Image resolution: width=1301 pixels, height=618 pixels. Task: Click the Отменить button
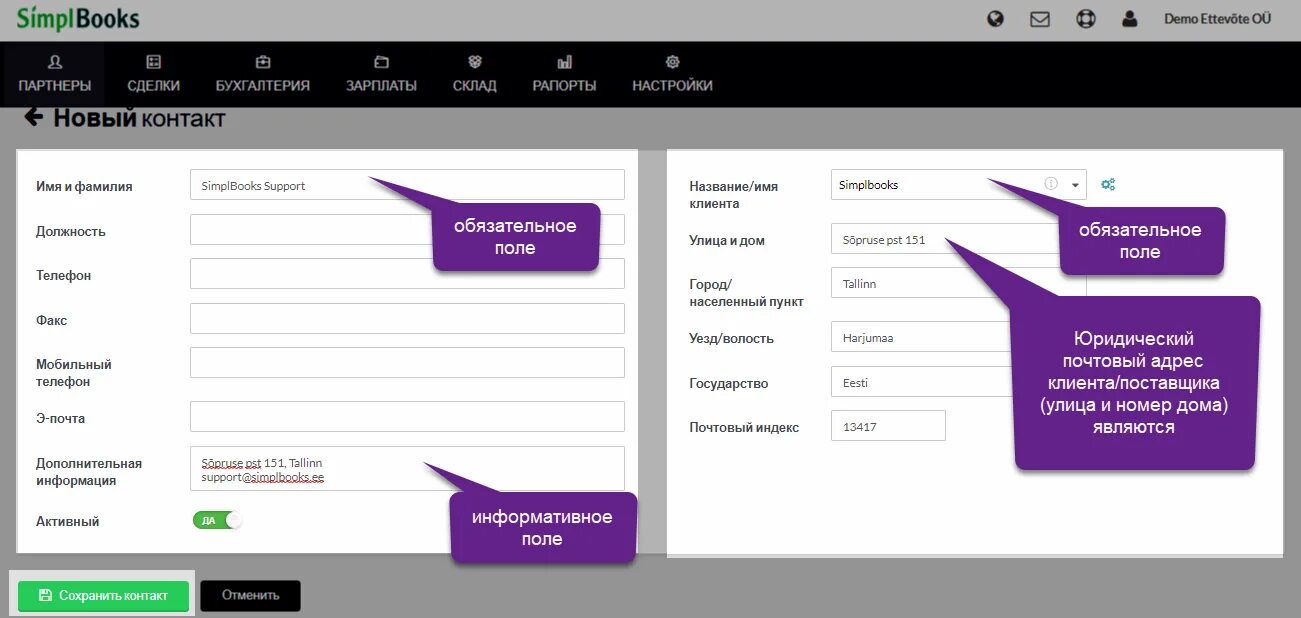250,596
